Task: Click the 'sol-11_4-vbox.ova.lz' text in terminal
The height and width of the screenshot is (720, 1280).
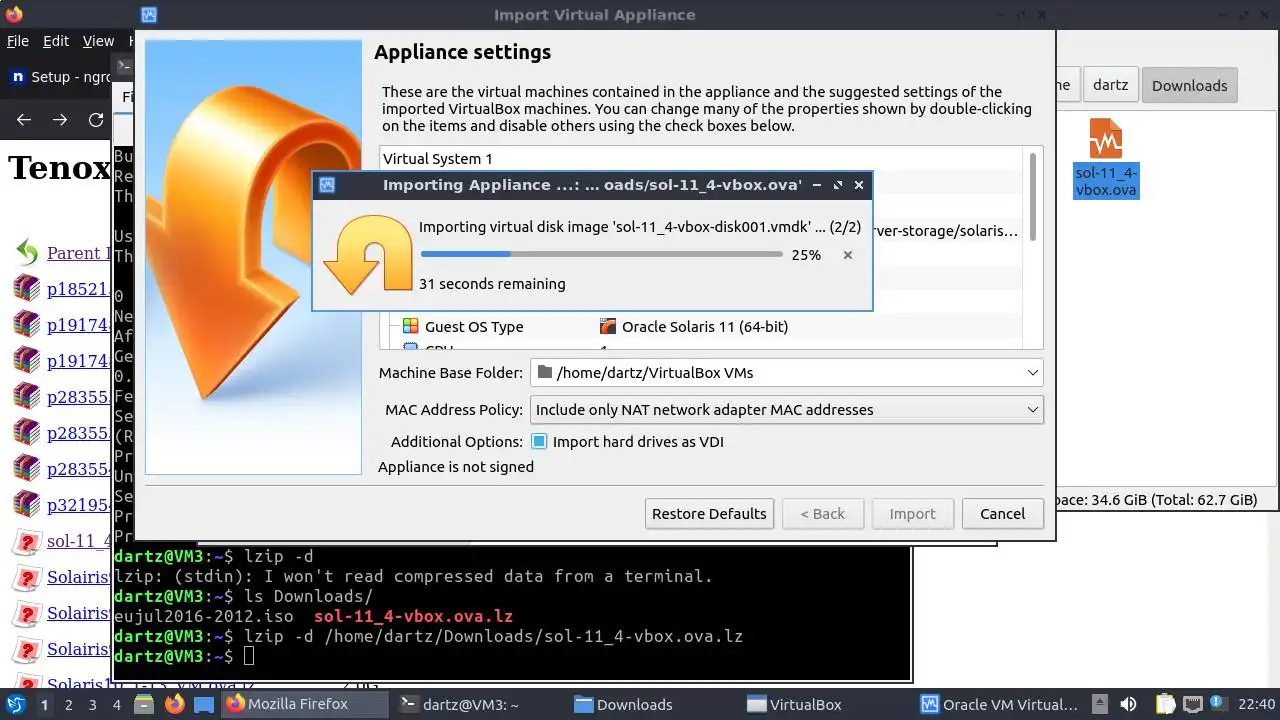Action: (x=413, y=616)
